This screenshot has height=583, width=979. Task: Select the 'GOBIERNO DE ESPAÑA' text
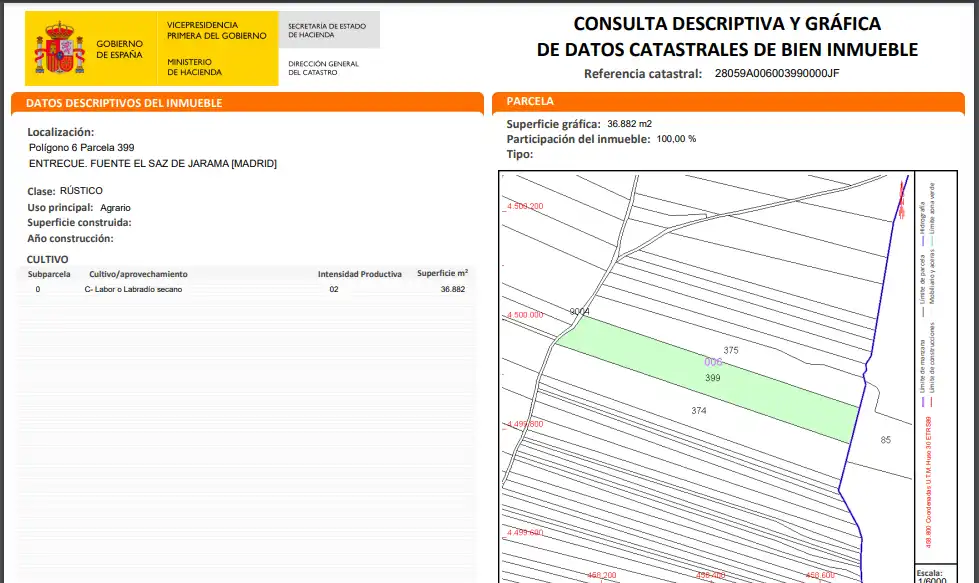click(119, 49)
